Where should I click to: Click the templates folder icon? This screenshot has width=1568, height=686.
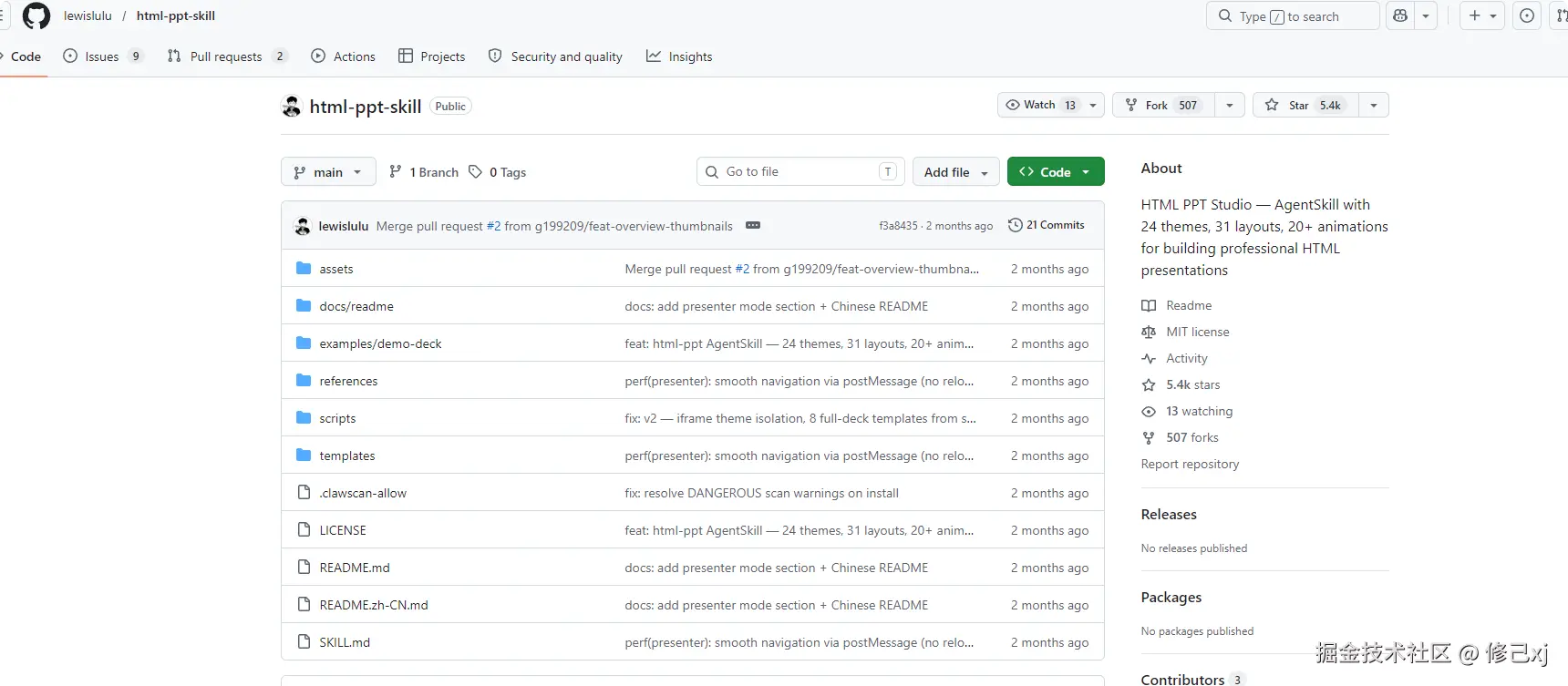tap(304, 456)
